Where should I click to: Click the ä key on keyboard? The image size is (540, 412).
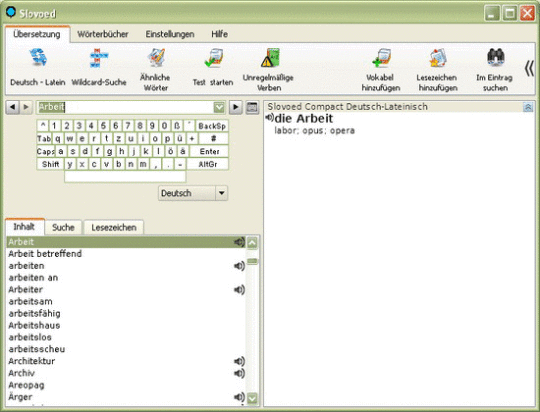pos(183,152)
